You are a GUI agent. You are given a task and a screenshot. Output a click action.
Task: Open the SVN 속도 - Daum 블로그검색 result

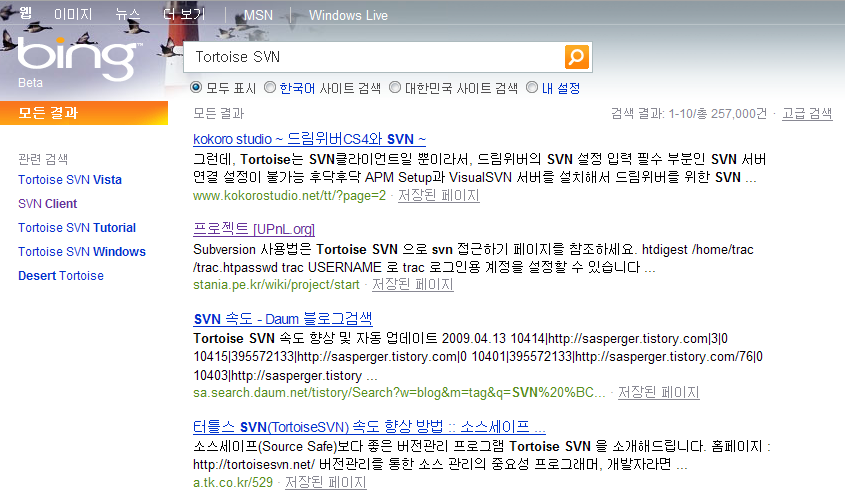click(x=283, y=319)
